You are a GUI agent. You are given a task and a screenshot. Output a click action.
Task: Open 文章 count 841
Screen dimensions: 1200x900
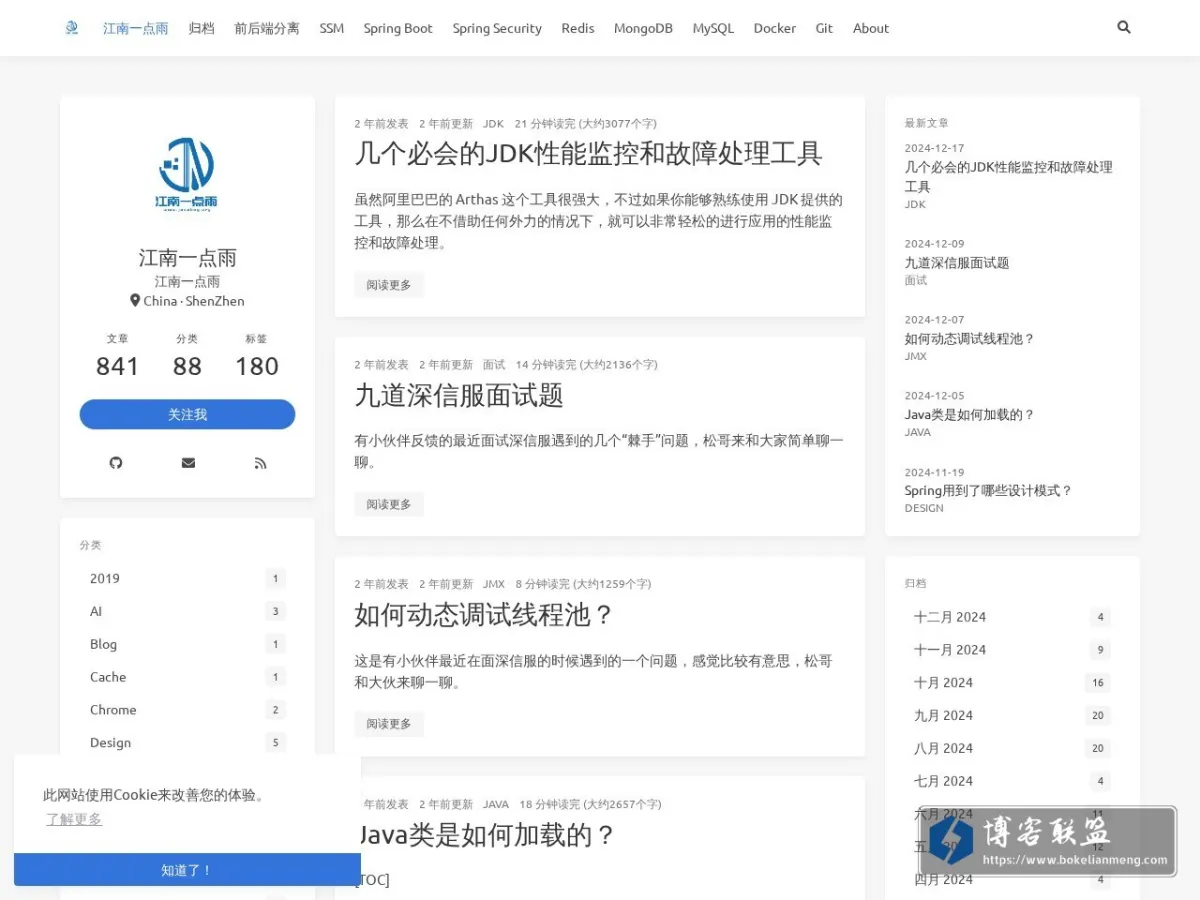(117, 367)
